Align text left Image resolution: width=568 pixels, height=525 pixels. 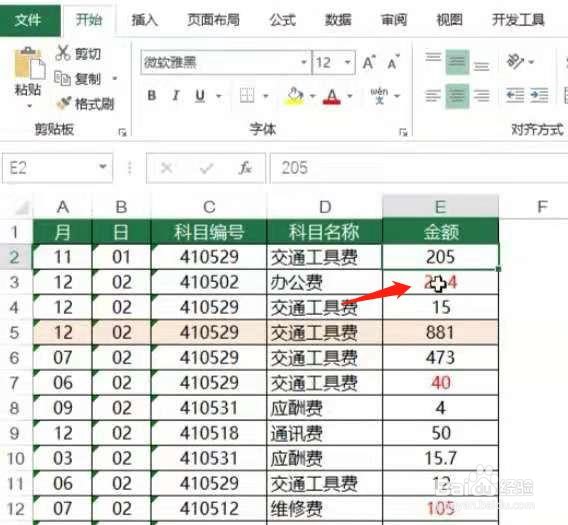[433, 96]
